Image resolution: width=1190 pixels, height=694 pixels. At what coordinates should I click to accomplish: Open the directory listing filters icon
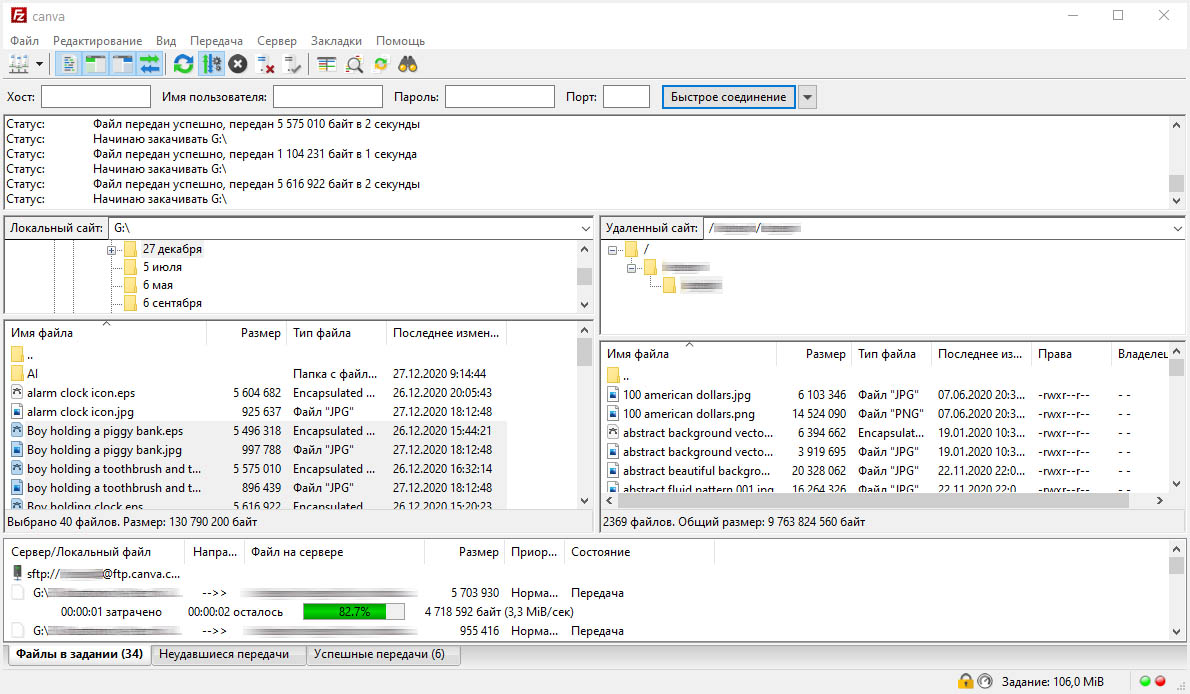(x=326, y=64)
